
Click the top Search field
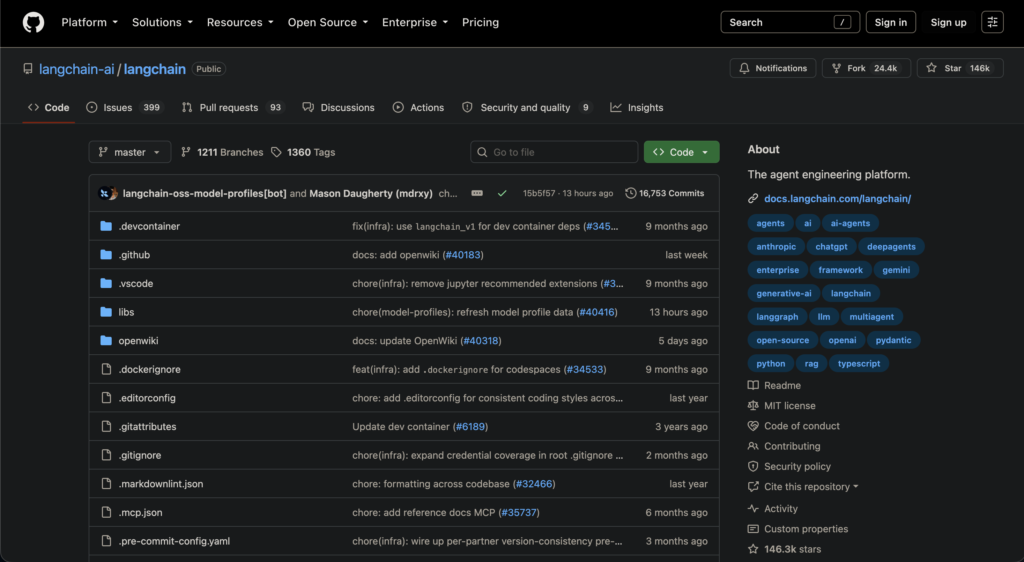pos(790,22)
